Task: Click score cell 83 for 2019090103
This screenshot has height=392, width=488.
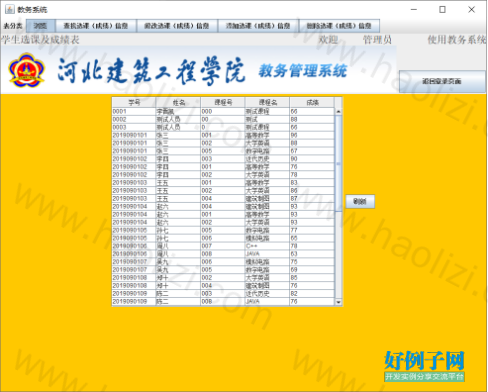Action: (x=312, y=183)
